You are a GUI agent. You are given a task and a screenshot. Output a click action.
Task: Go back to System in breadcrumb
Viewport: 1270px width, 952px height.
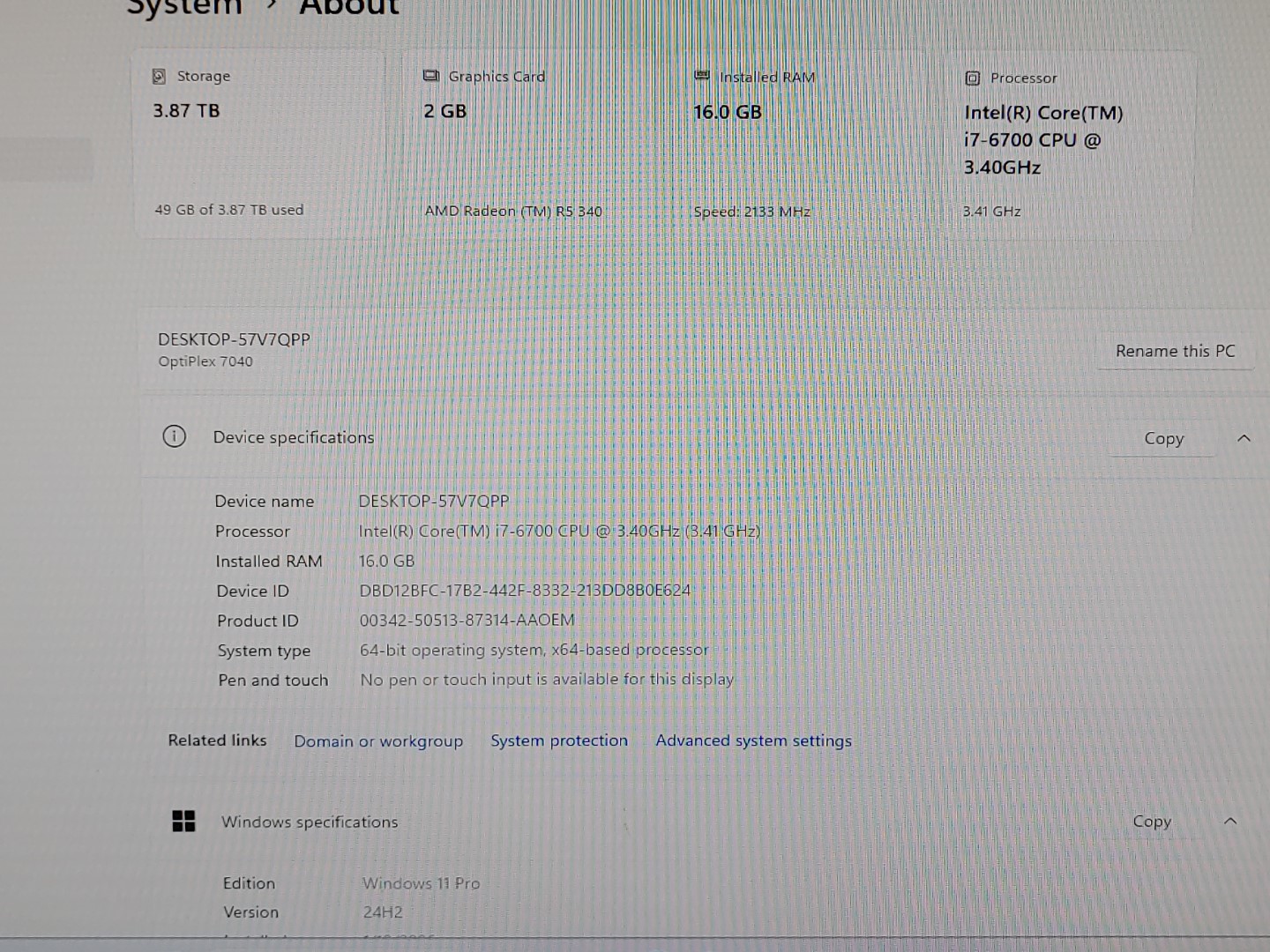(183, 7)
